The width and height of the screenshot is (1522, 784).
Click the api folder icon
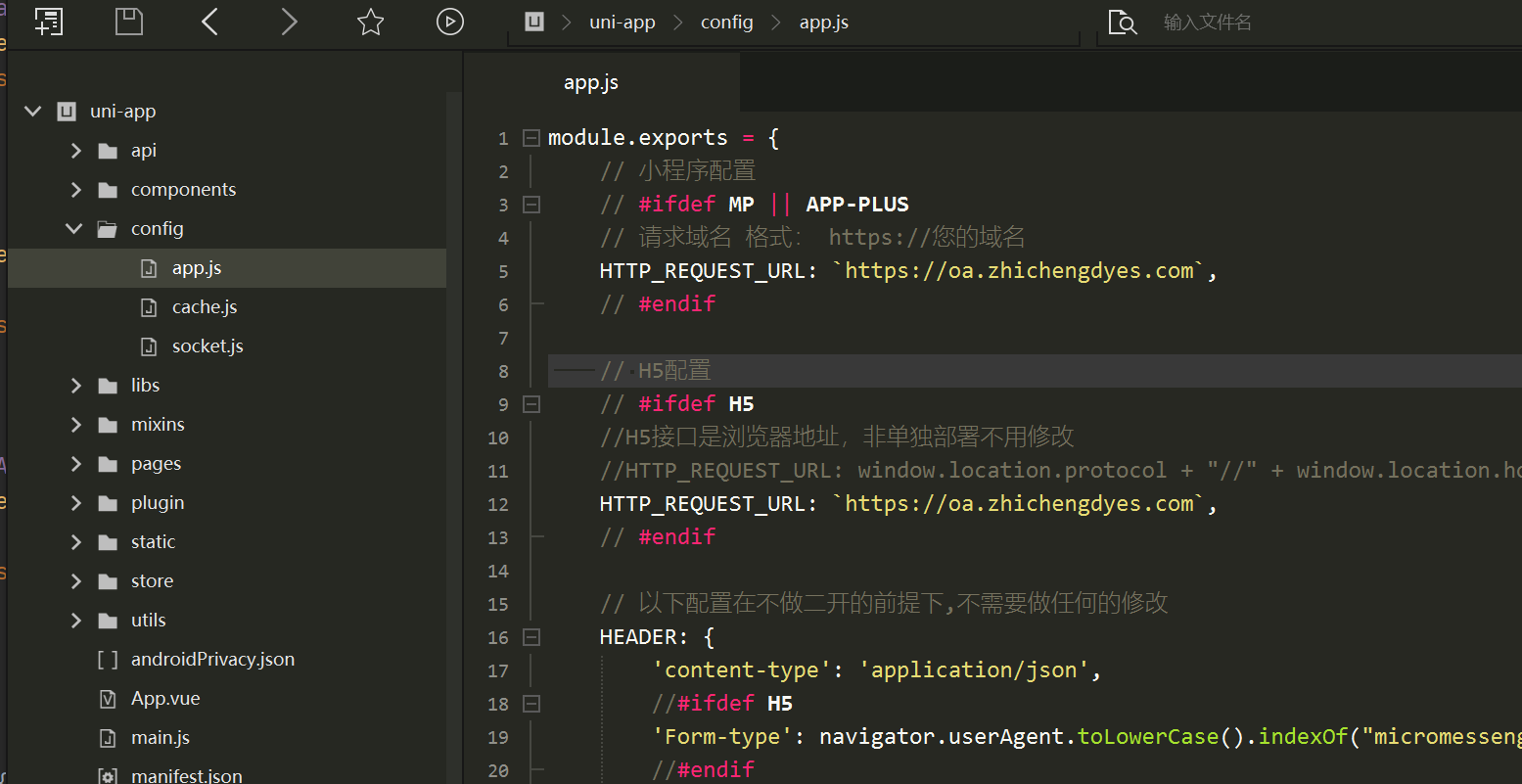tap(108, 151)
